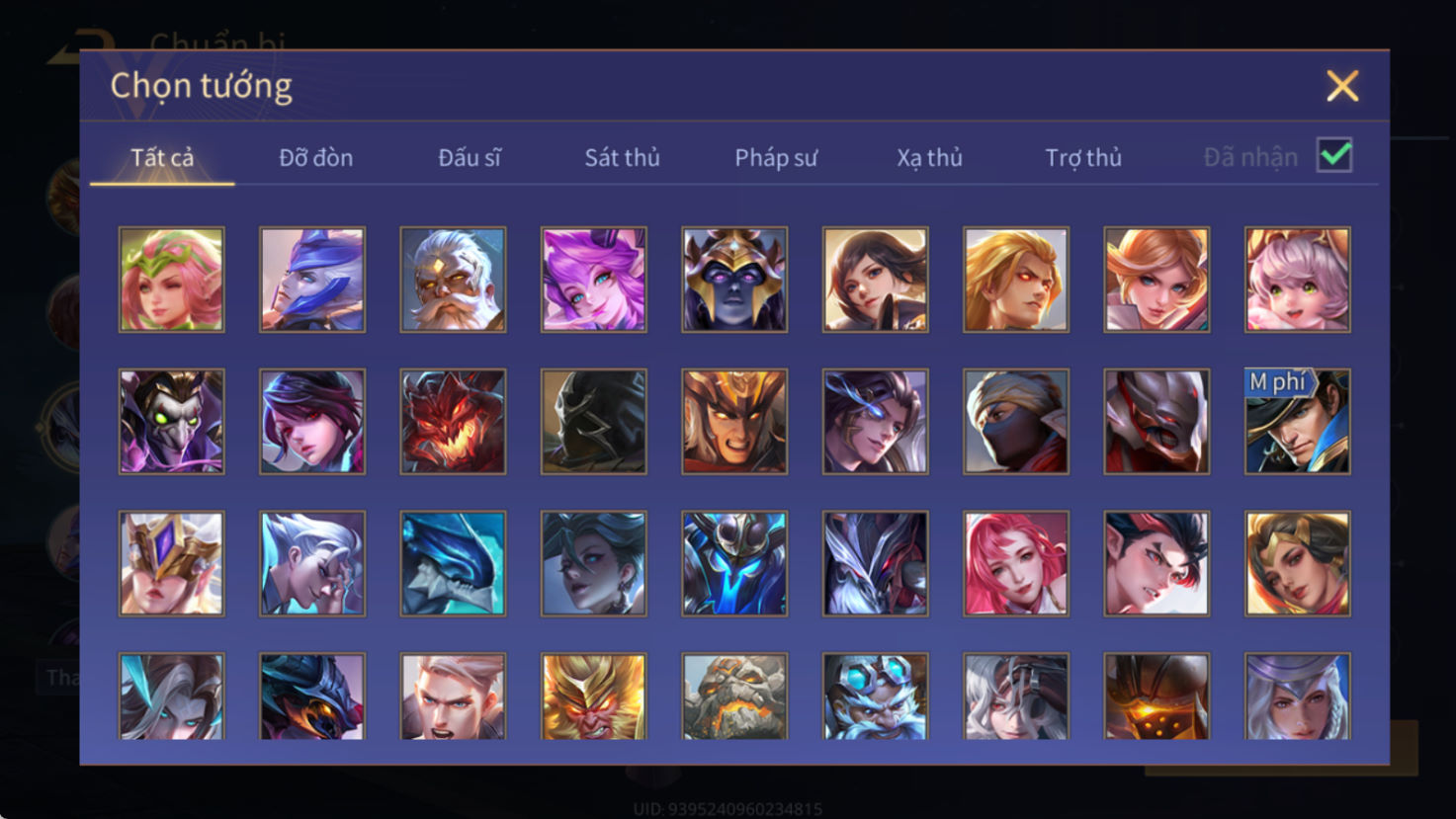Select the plague doctor masked hero
Image resolution: width=1456 pixels, height=819 pixels.
tap(172, 422)
